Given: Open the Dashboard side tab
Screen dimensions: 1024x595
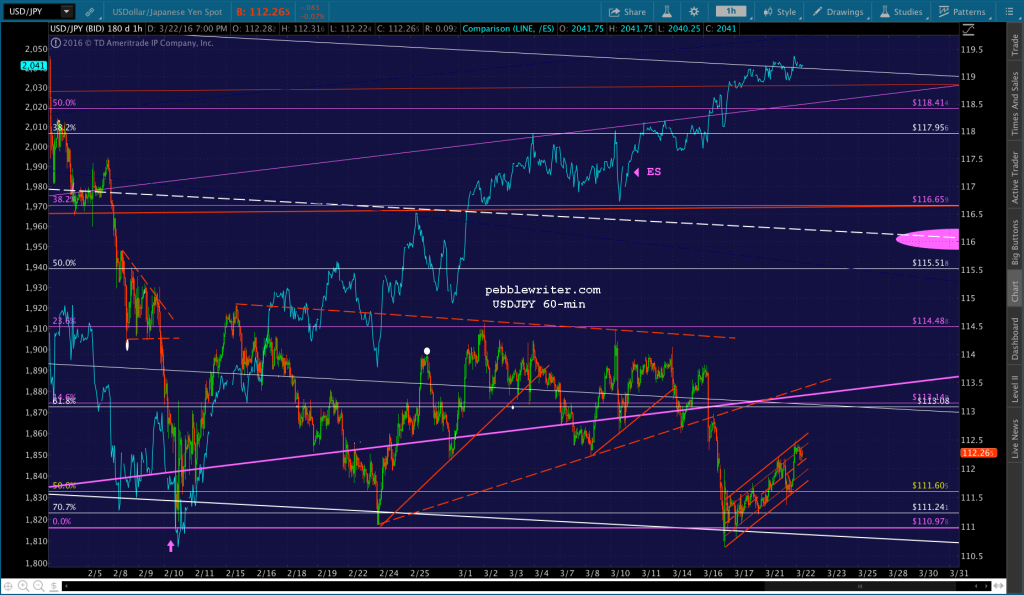Looking at the screenshot, I should (x=1015, y=338).
